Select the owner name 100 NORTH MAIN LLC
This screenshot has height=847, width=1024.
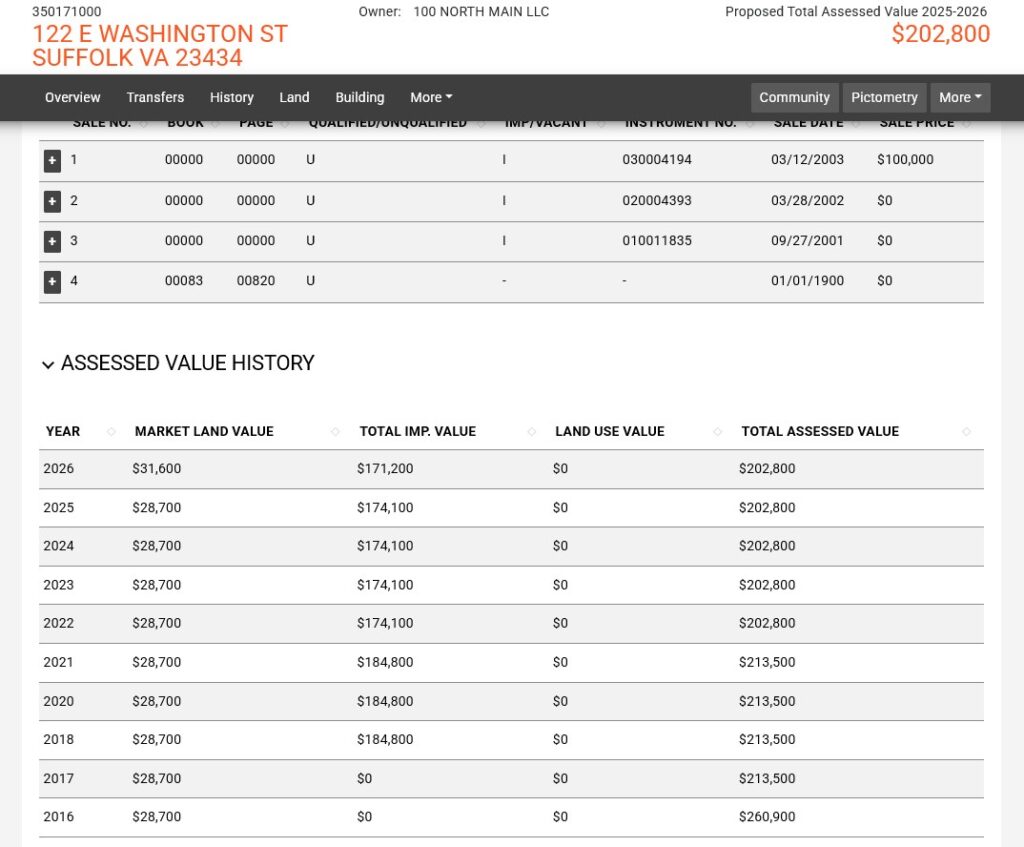tap(481, 12)
